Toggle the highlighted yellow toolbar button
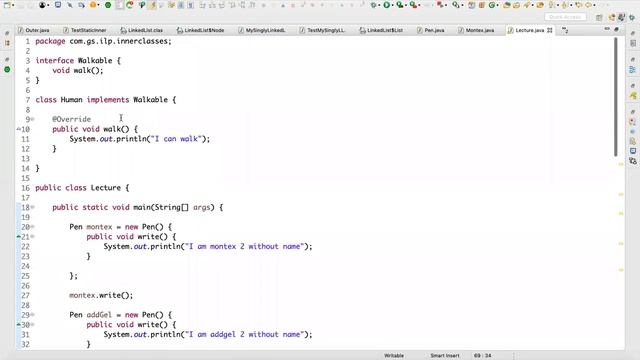The width and height of the screenshot is (640, 360). (153, 5)
